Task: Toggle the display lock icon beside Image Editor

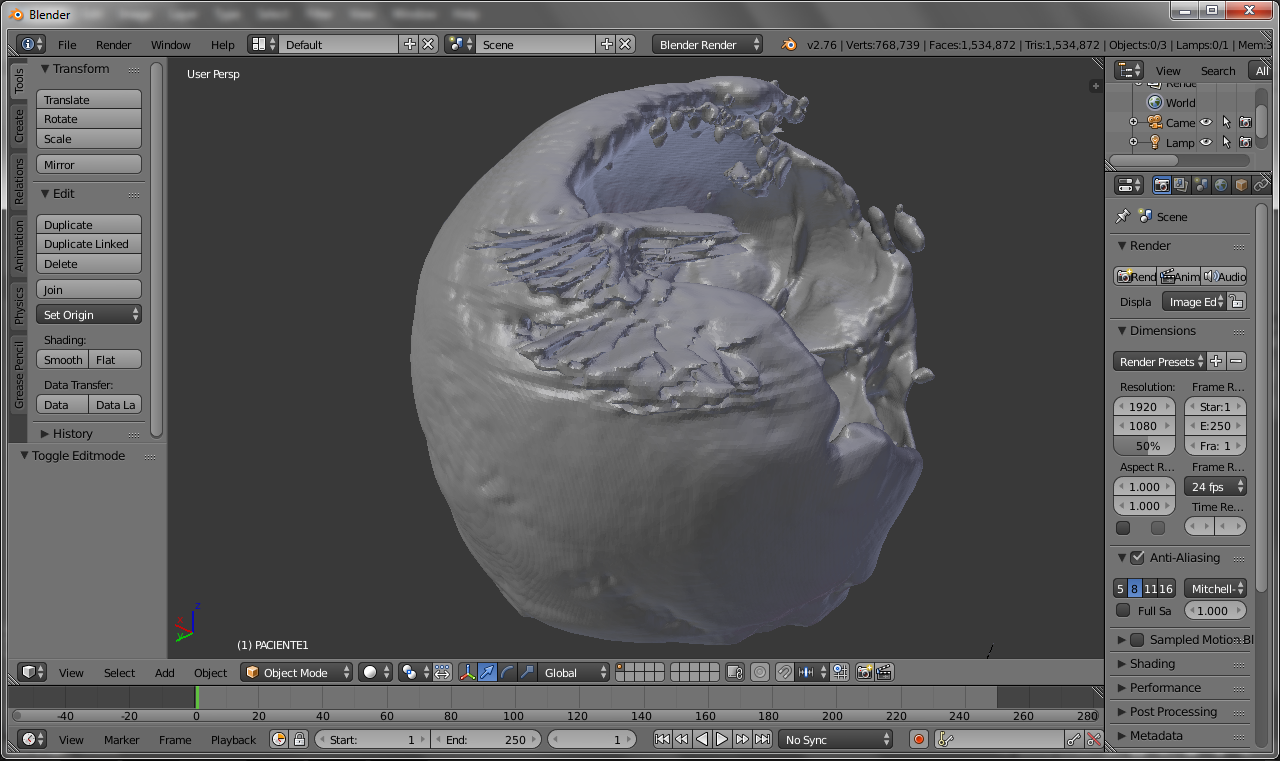Action: 1237,302
